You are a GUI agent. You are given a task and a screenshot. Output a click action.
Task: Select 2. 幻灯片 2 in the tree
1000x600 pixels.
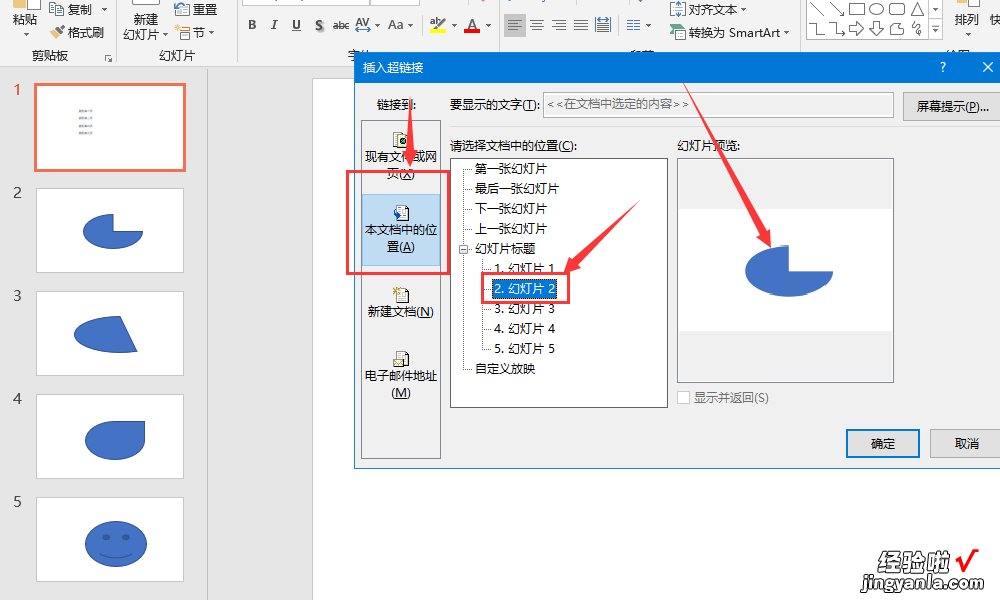524,289
